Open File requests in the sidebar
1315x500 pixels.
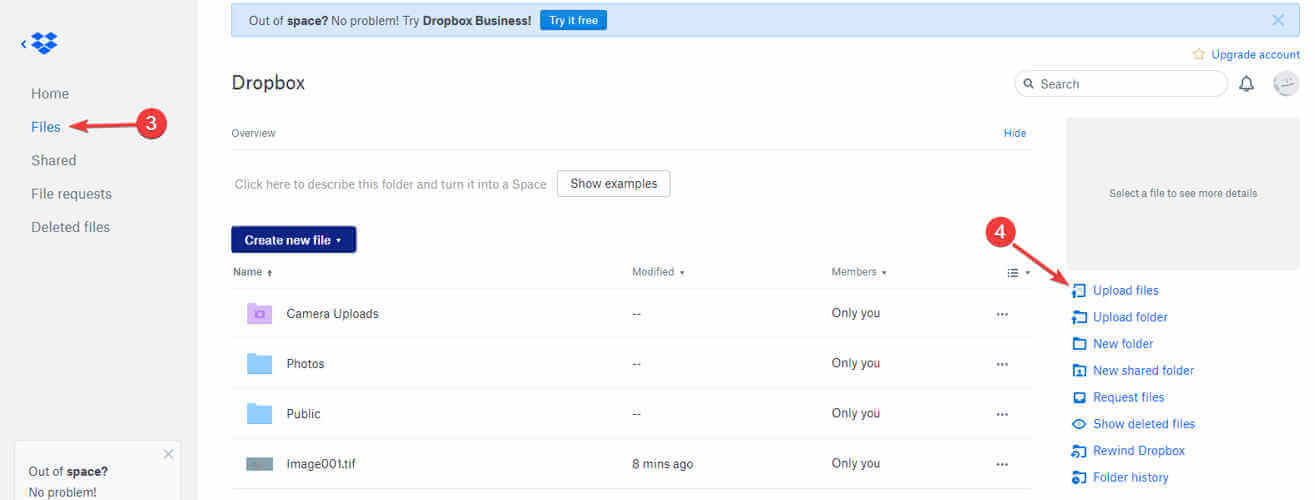click(71, 194)
